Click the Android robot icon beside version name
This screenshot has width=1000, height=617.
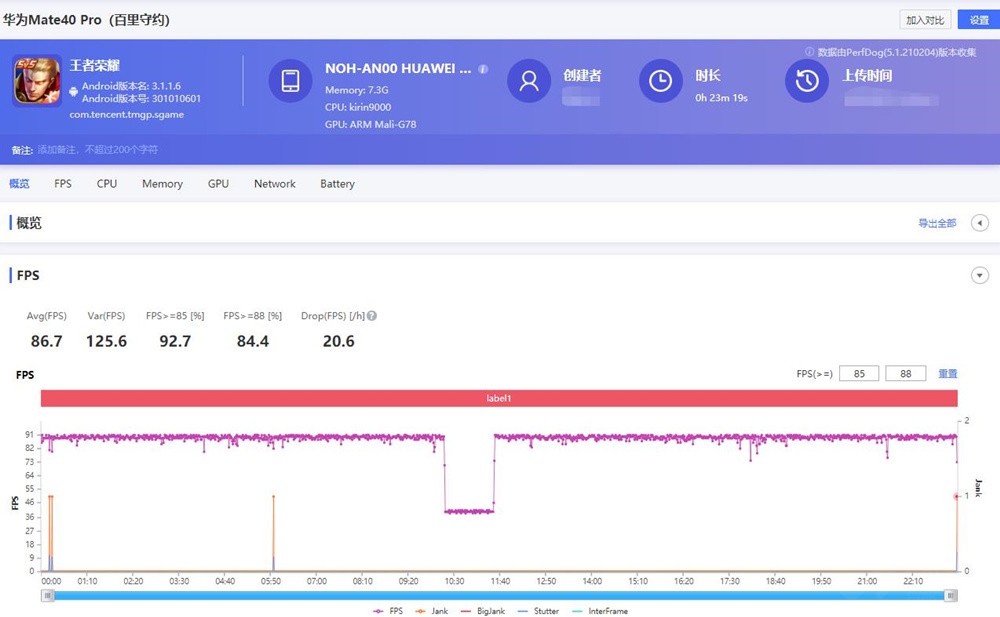point(73,92)
